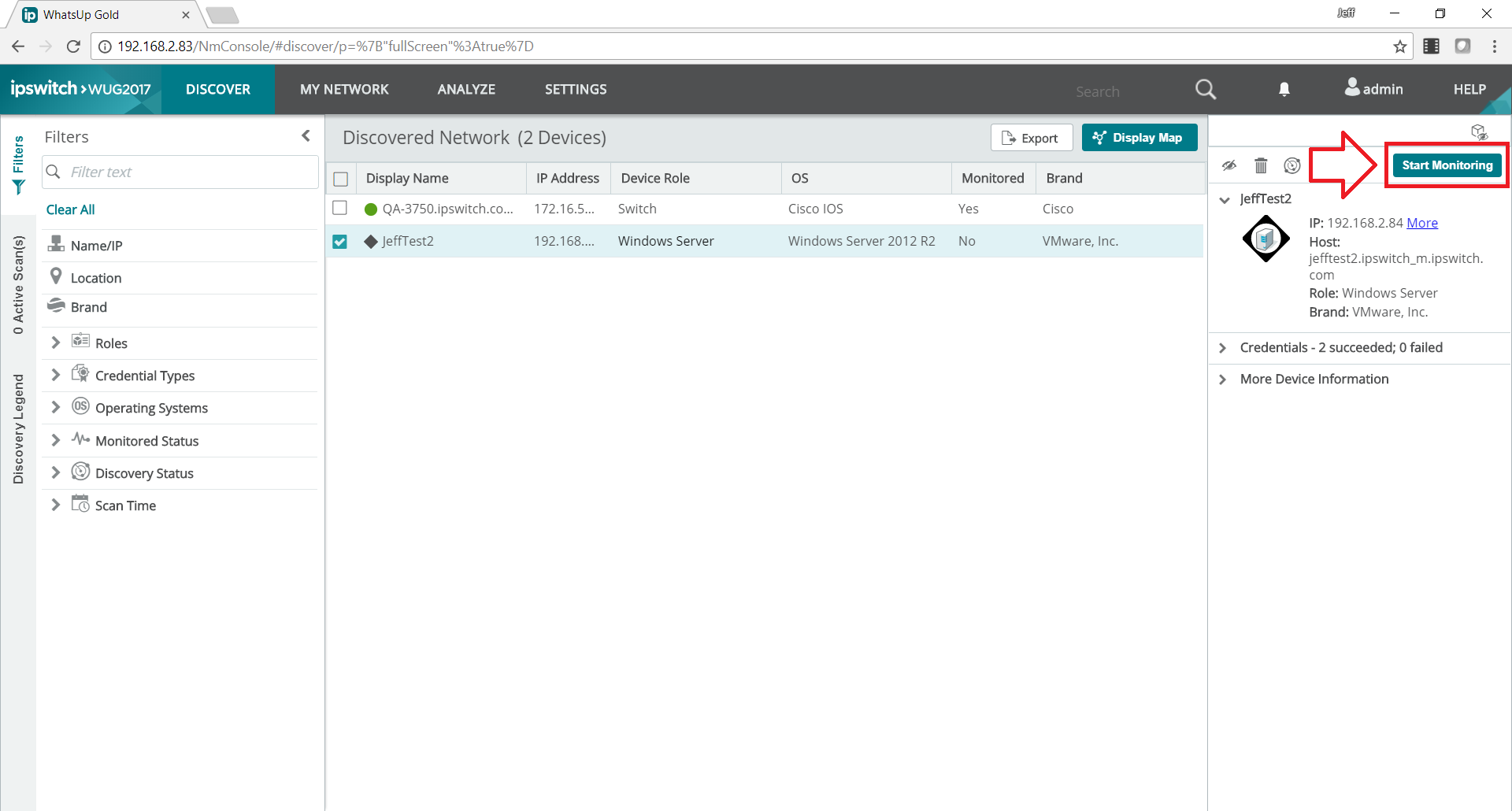
Task: Toggle the select-all header checkbox
Action: [341, 179]
